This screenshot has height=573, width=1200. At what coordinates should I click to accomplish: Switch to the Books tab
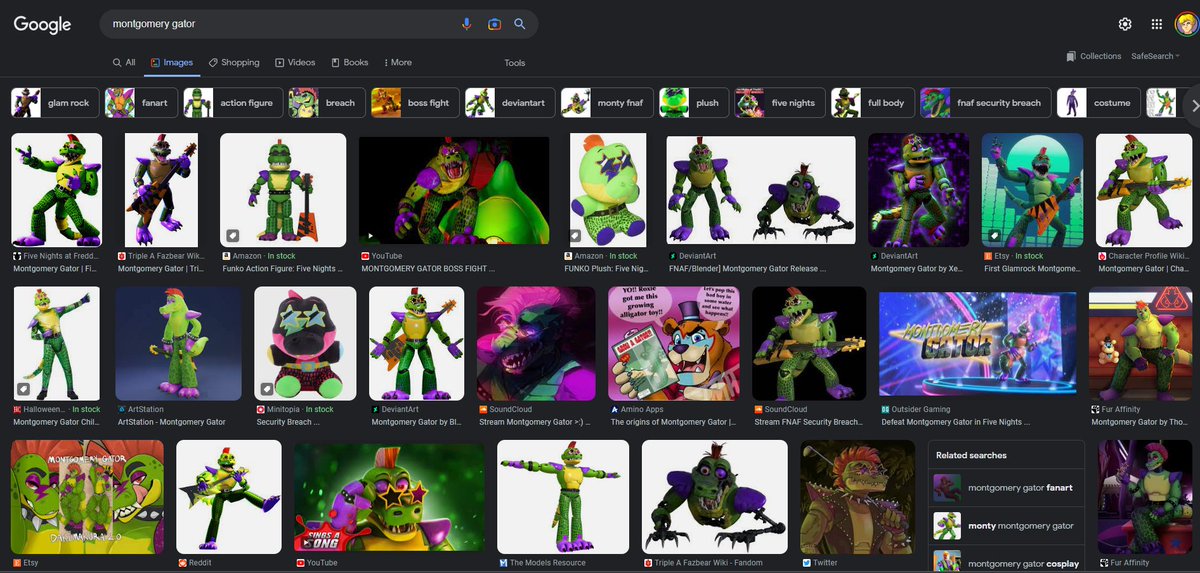pyautogui.click(x=350, y=62)
